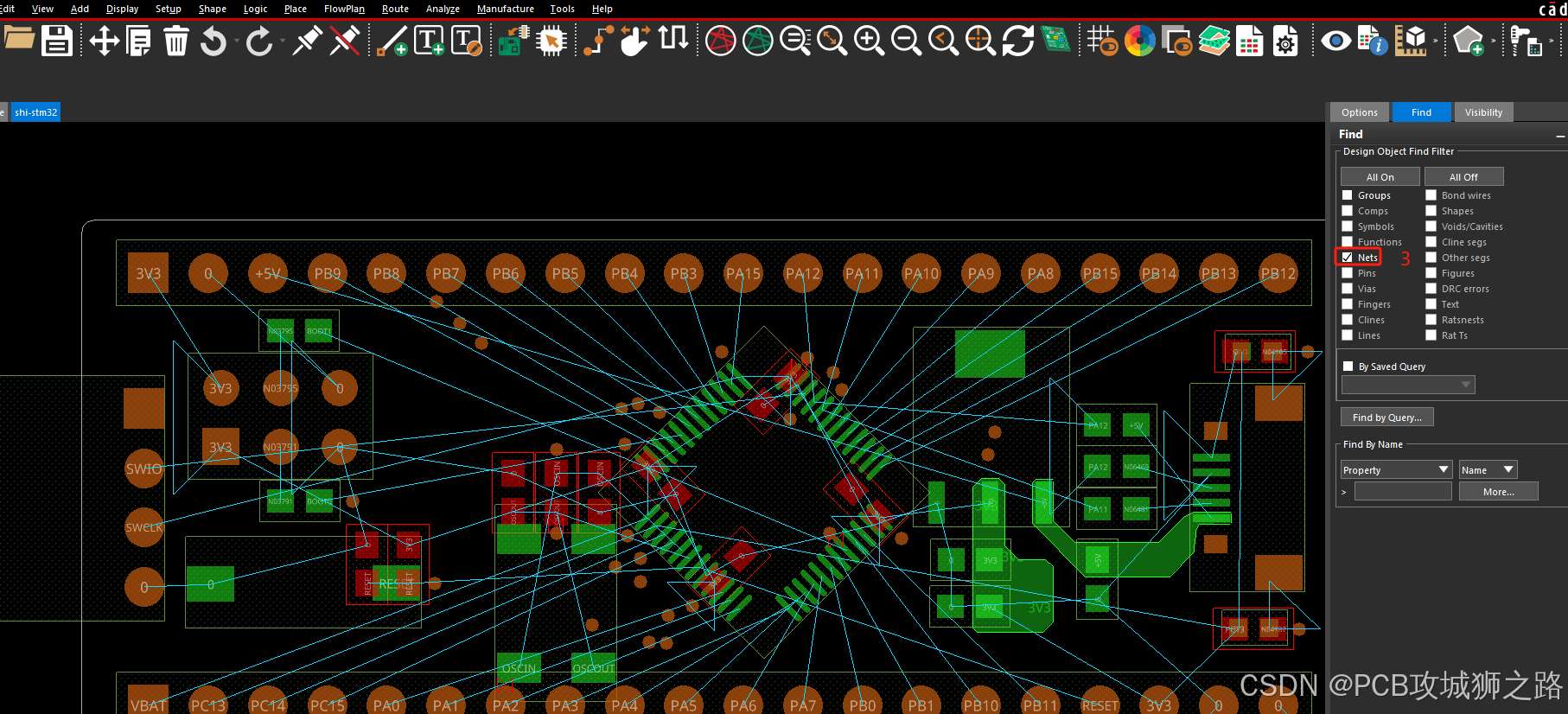
Task: Switch to the Options tab
Action: pyautogui.click(x=1360, y=112)
